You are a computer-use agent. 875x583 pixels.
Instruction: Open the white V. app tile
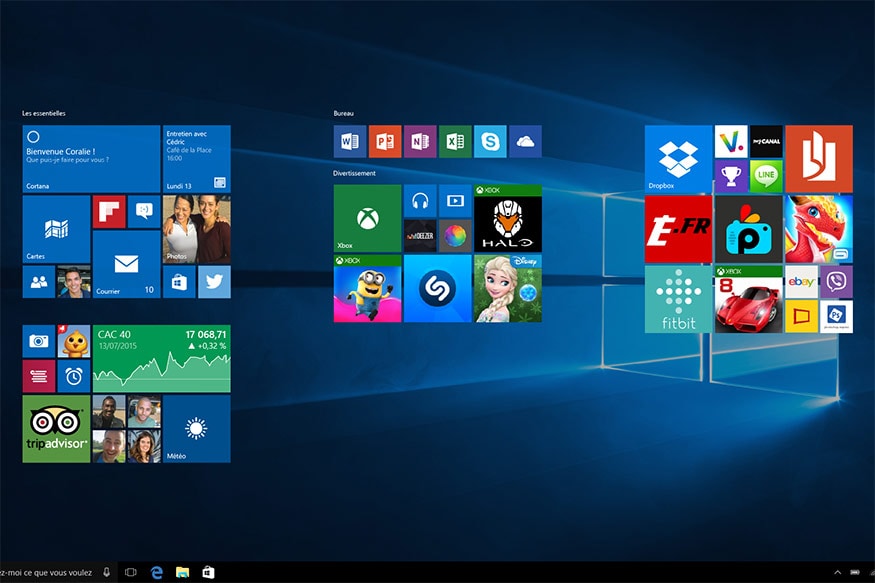point(731,142)
